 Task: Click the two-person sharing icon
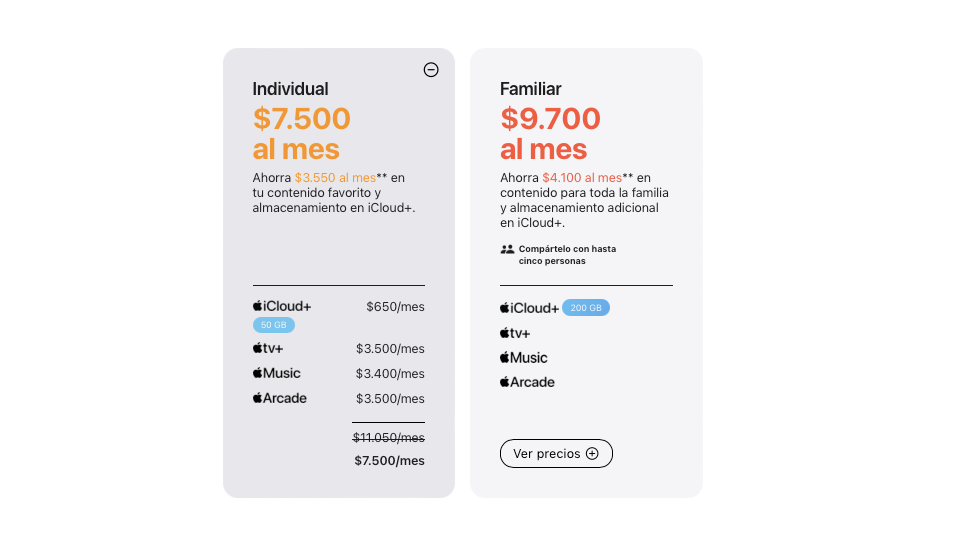tap(507, 250)
